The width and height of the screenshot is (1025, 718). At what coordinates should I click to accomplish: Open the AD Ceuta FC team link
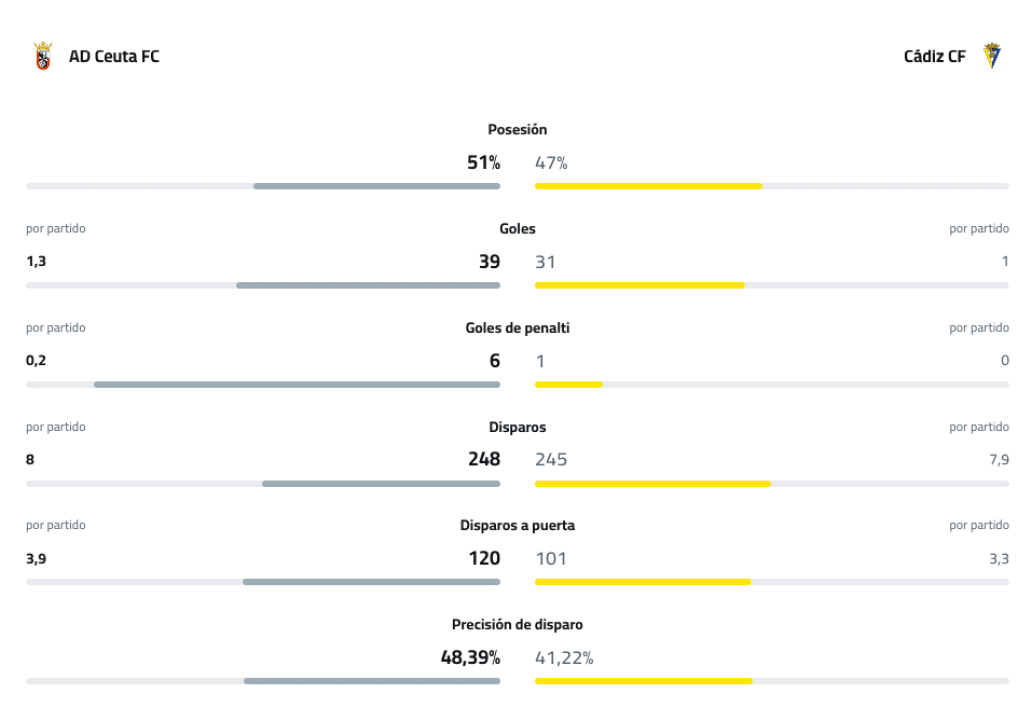click(113, 56)
